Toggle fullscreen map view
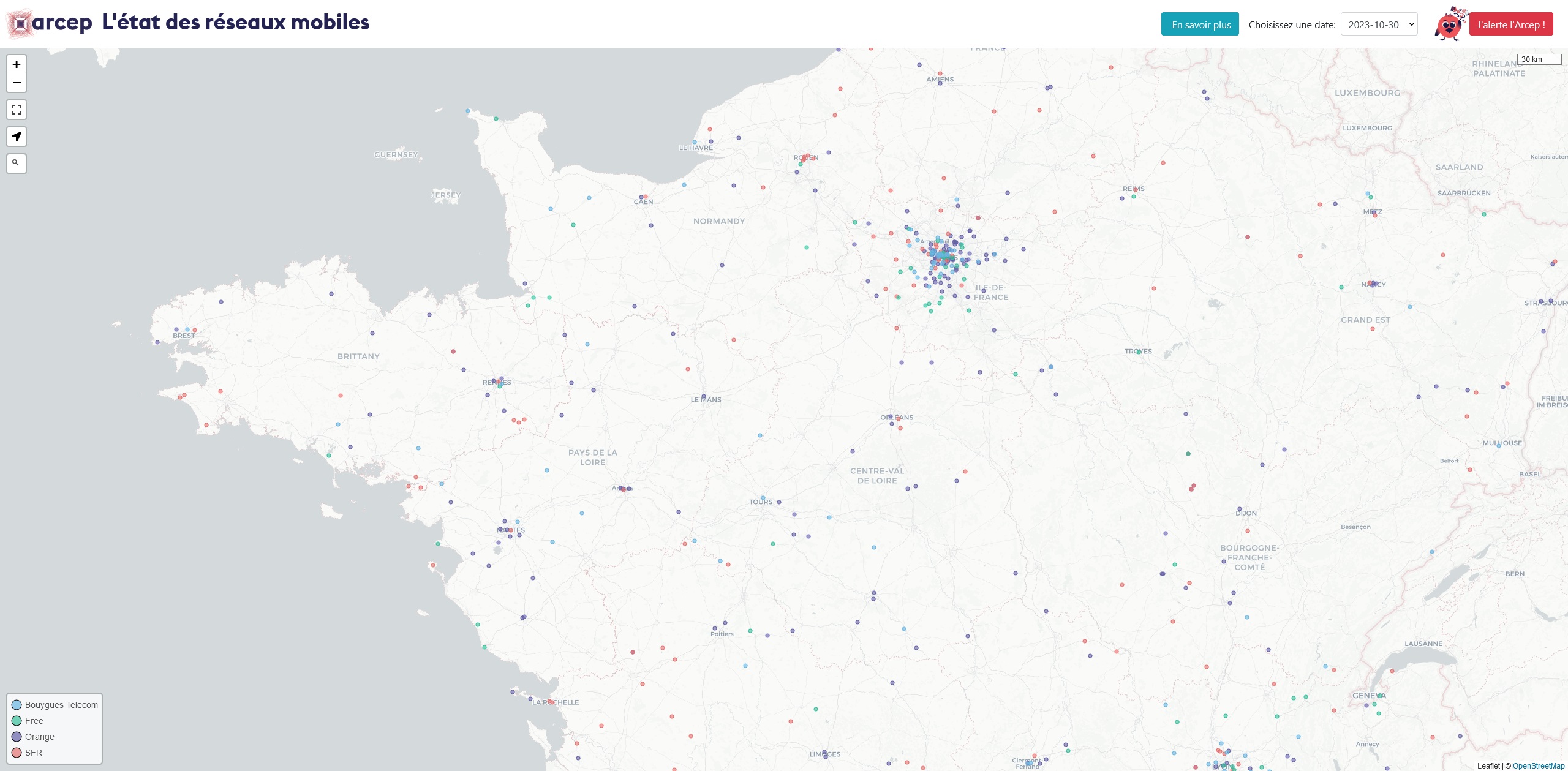This screenshot has width=1568, height=771. point(17,110)
